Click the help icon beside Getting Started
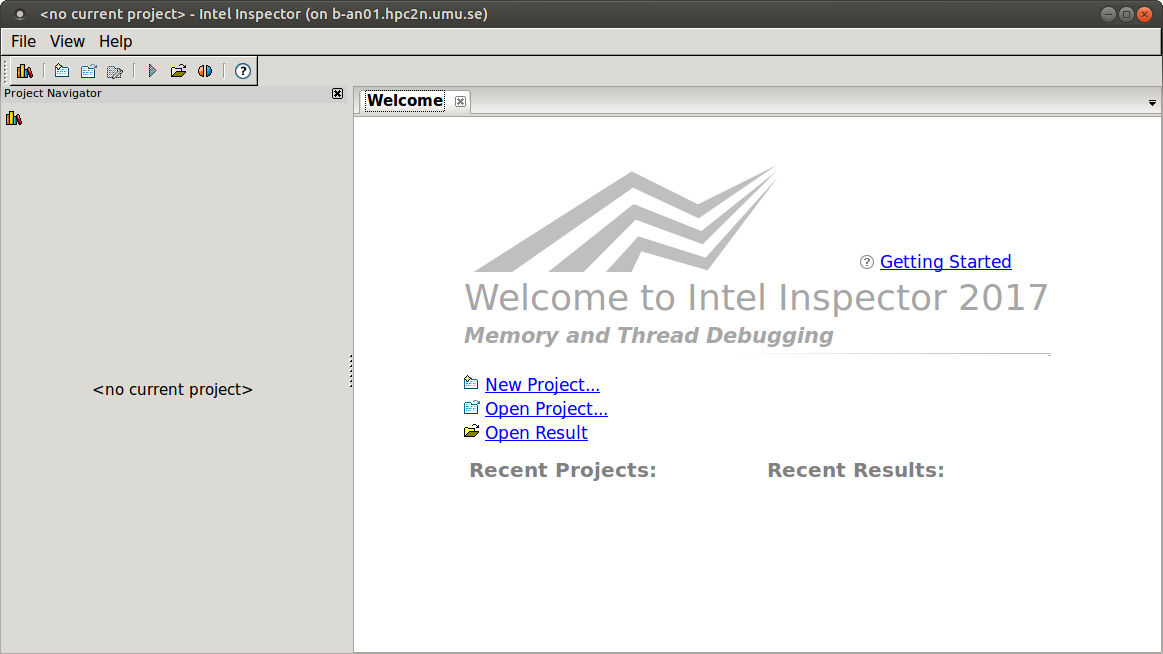This screenshot has height=654, width=1163. tap(866, 262)
